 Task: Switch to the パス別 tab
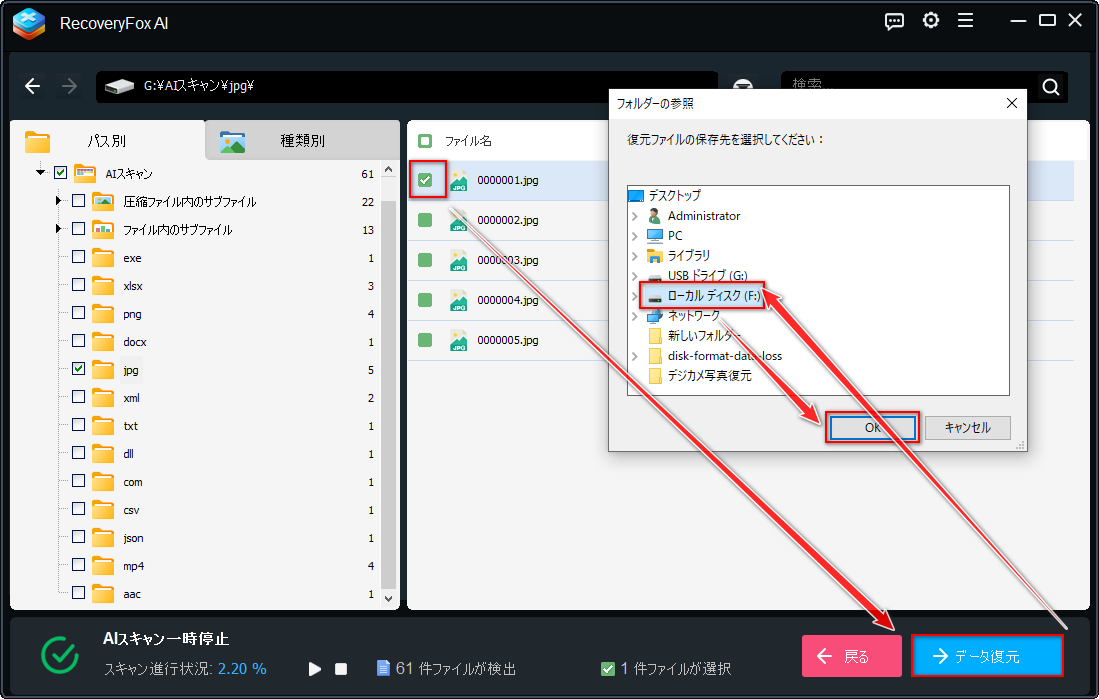(x=106, y=141)
